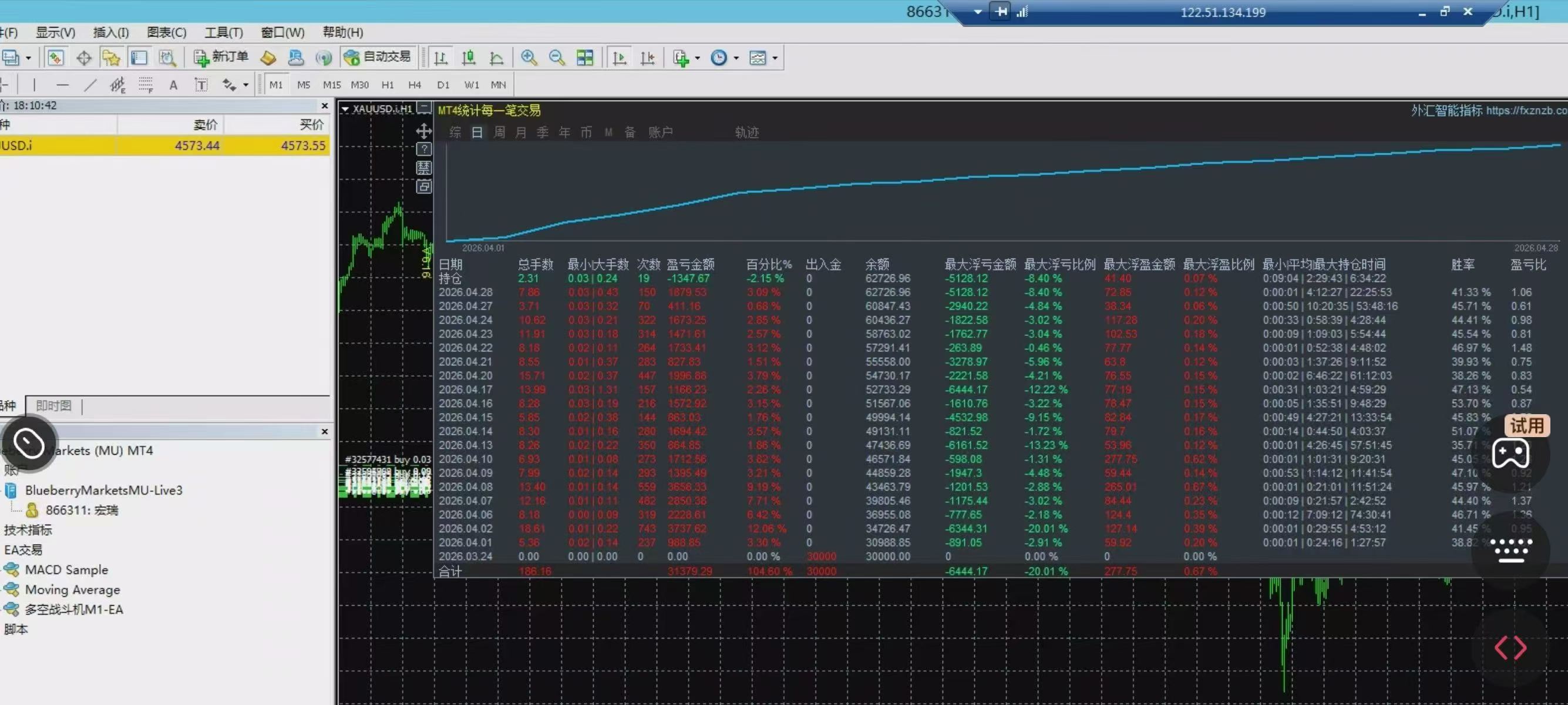Click the zoom in magnifier icon
Screen dimensions: 1568x705
click(529, 58)
